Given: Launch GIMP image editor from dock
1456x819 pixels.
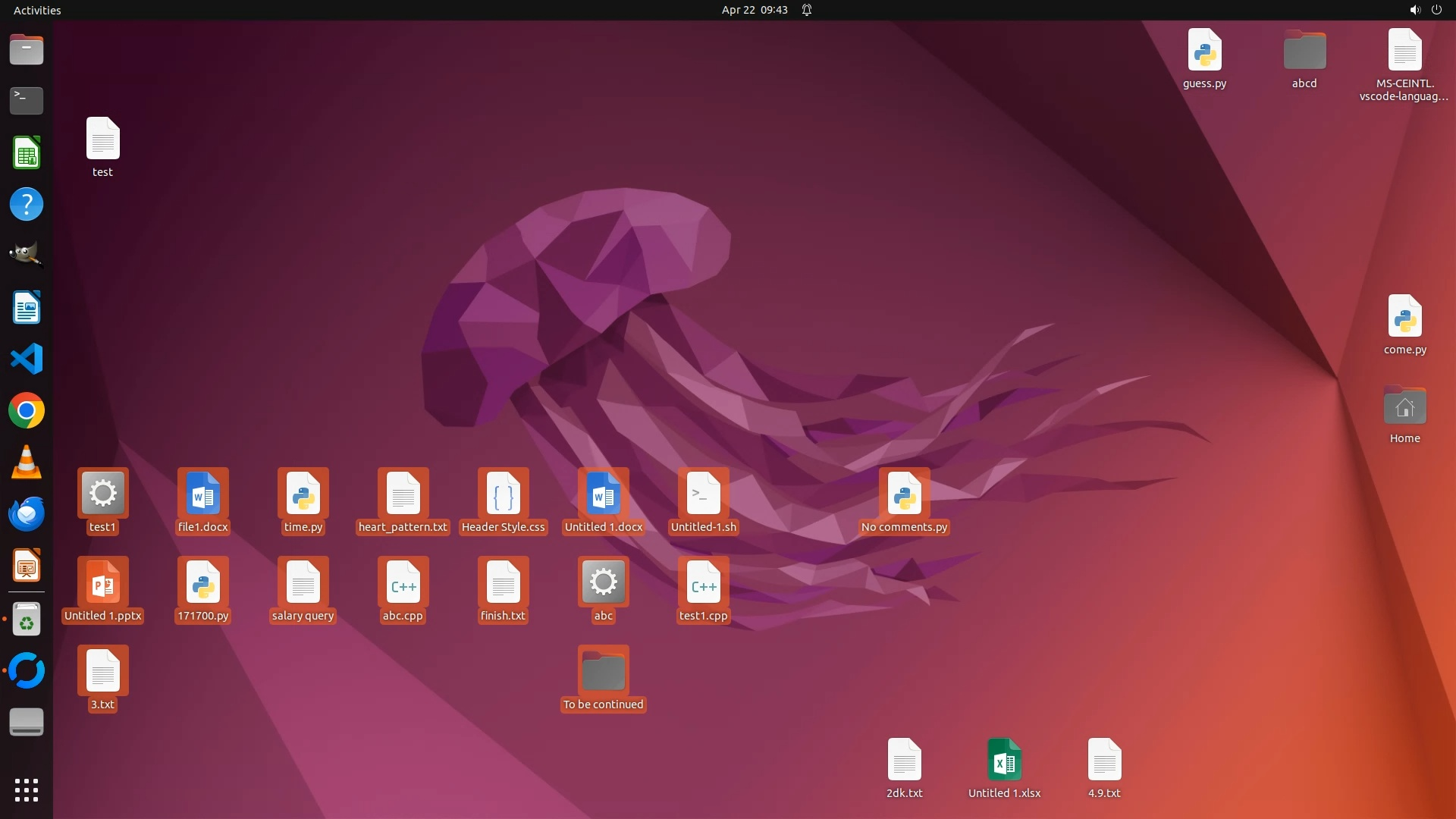Looking at the screenshot, I should [x=27, y=256].
